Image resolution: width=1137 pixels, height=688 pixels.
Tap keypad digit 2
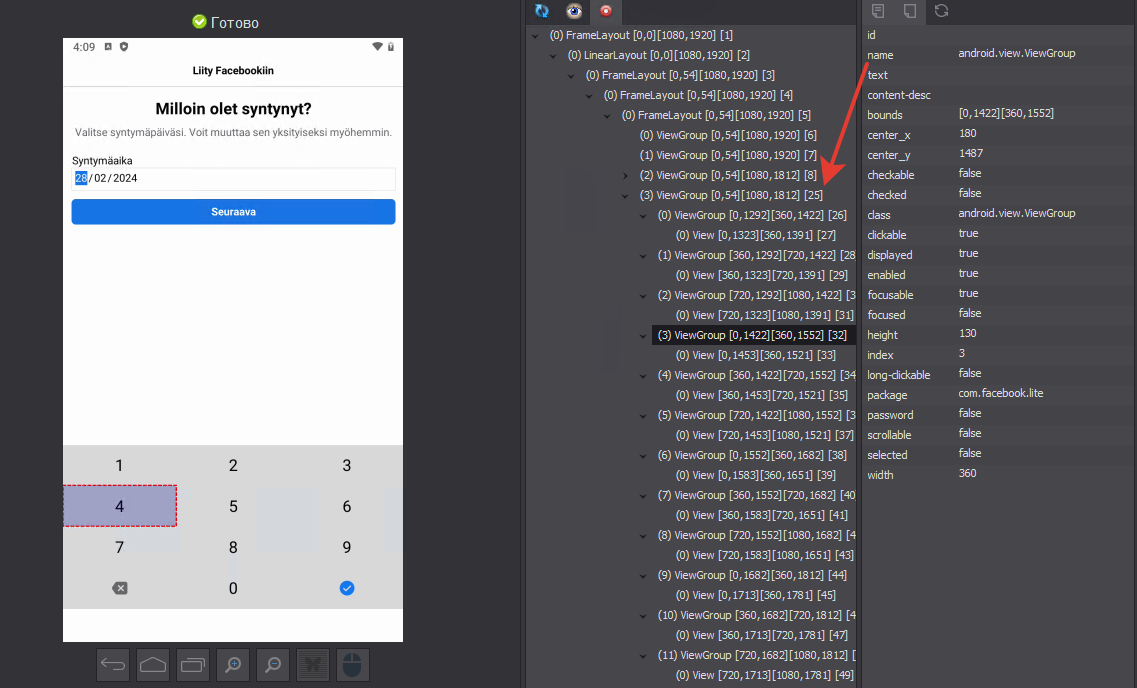[x=233, y=465]
